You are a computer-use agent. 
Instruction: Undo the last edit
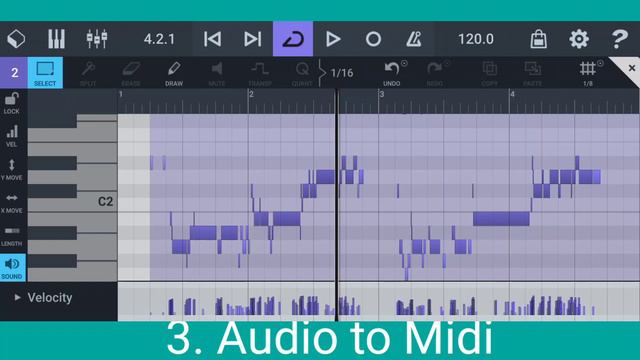coord(392,73)
